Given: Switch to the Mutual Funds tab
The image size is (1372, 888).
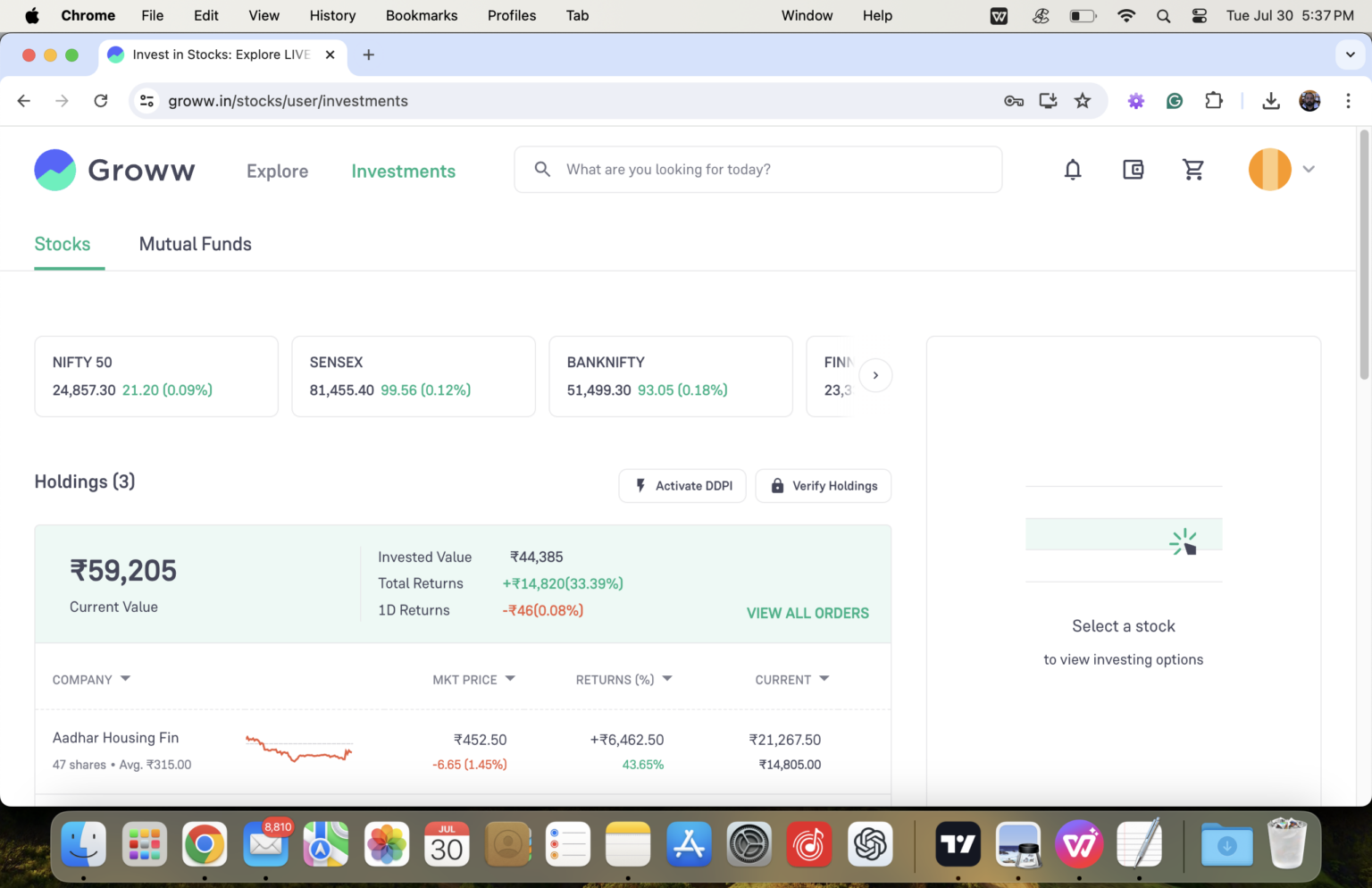Looking at the screenshot, I should pyautogui.click(x=195, y=244).
